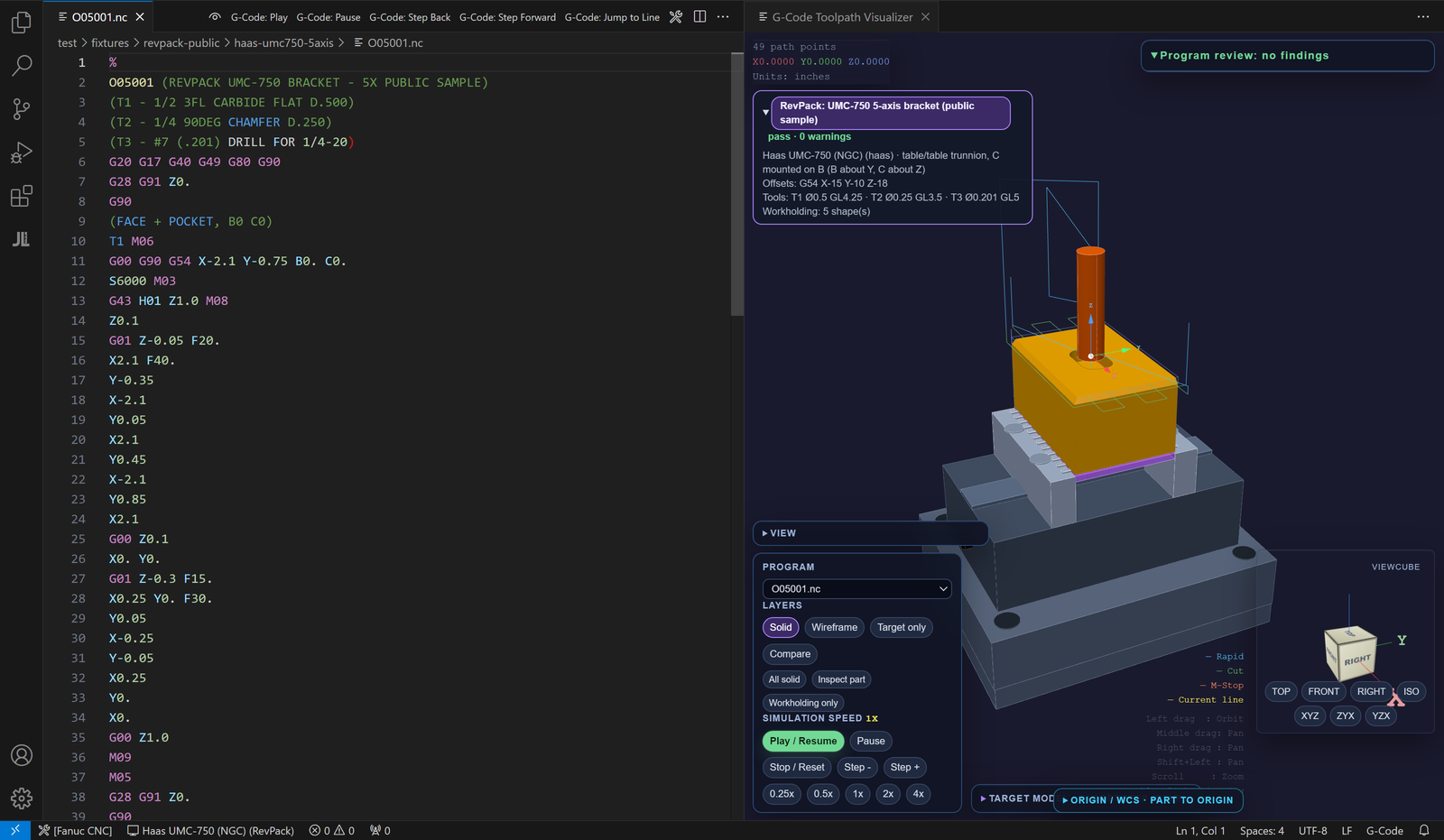The width and height of the screenshot is (1444, 840).
Task: Click the viewcube RIGHT face
Action: point(1356,660)
